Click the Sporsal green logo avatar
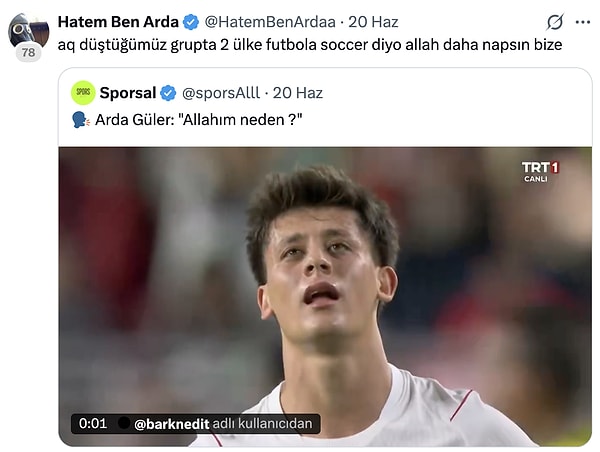The height and width of the screenshot is (452, 600). click(x=83, y=93)
